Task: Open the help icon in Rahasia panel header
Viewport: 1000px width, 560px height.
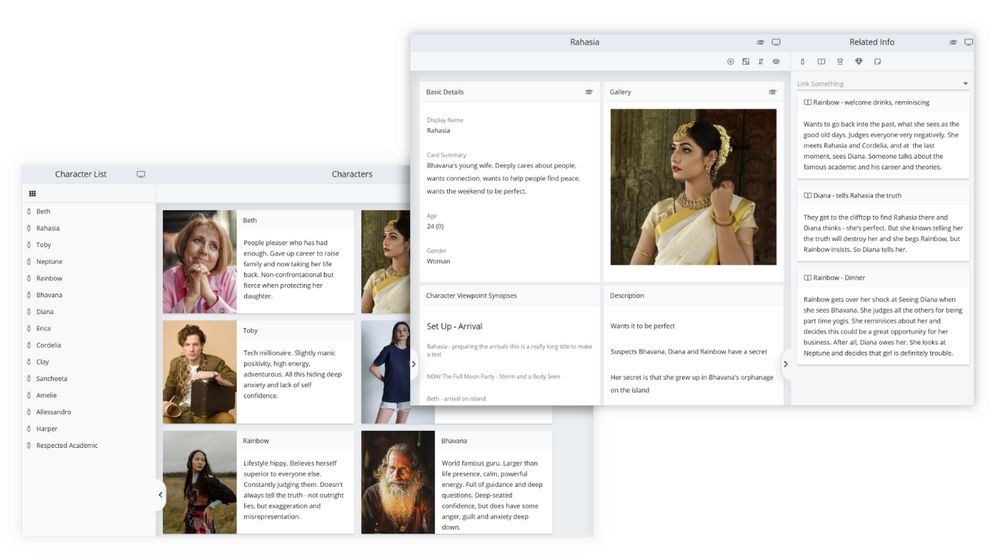Action: tap(760, 42)
